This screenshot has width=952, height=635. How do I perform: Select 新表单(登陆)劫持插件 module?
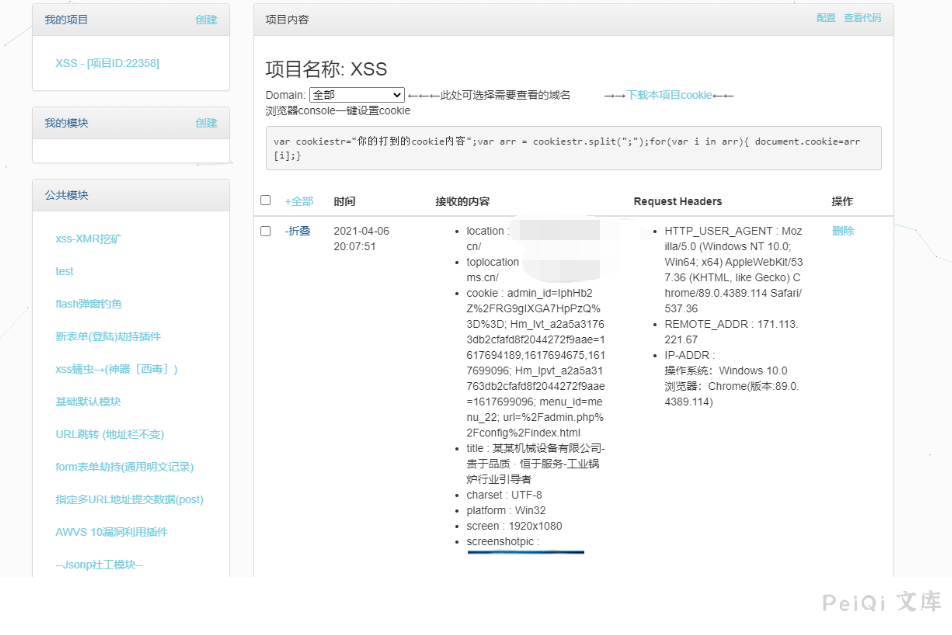(108, 337)
